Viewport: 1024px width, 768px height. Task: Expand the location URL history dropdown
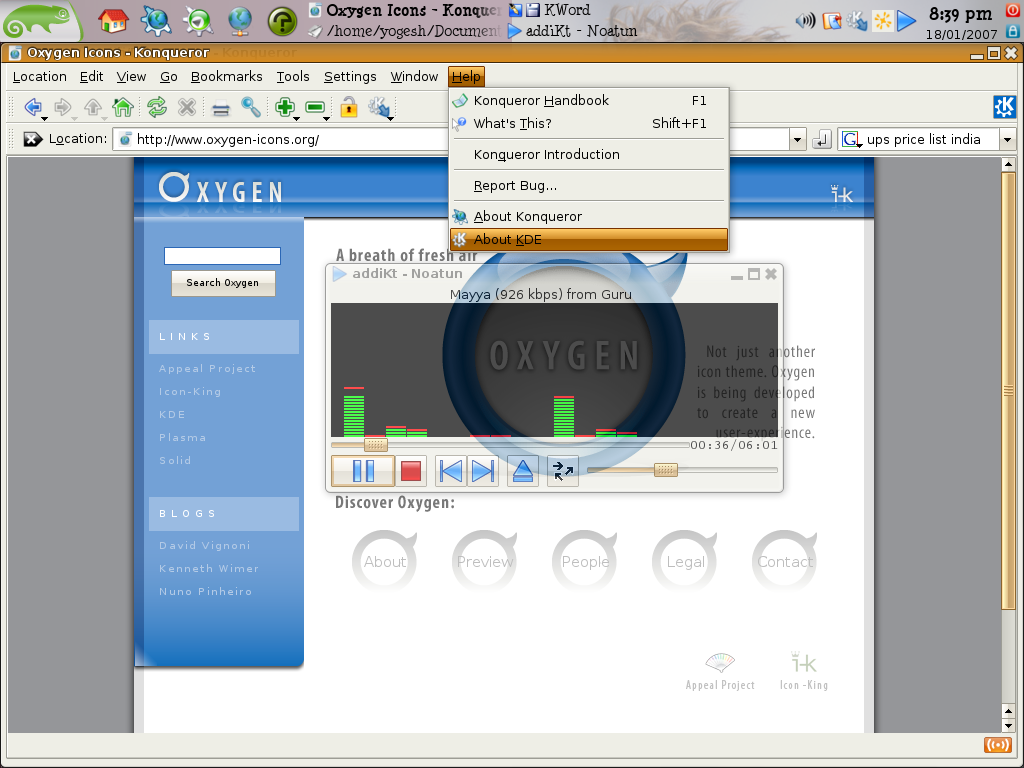click(x=797, y=139)
